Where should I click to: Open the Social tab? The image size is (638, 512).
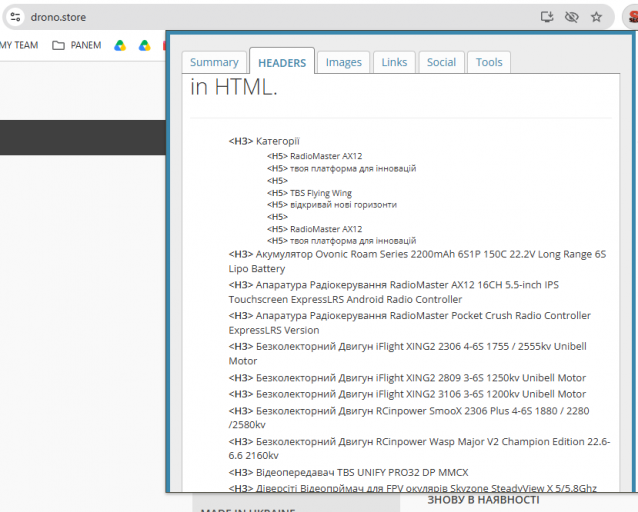[x=441, y=62]
